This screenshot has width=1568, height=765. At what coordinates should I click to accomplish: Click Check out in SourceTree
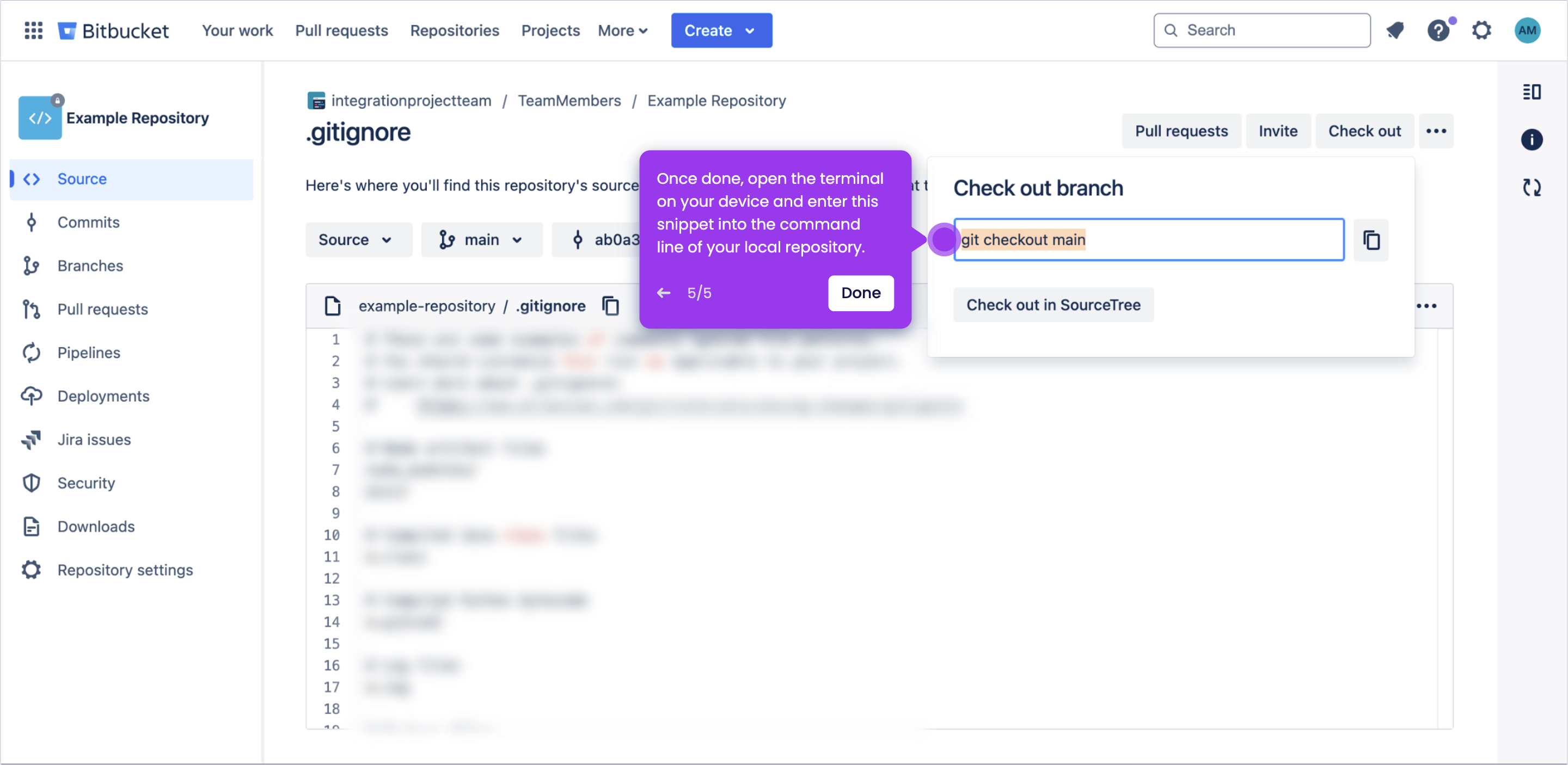pyautogui.click(x=1053, y=305)
